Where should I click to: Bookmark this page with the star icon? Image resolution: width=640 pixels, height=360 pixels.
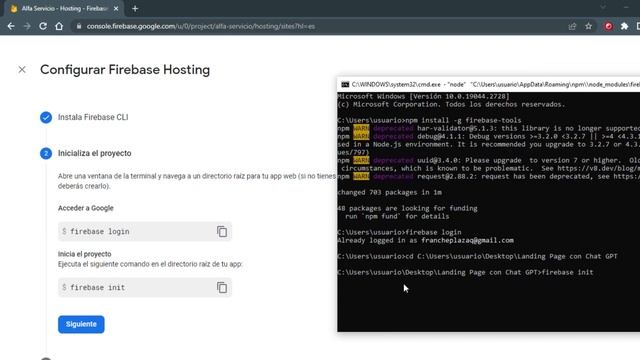coord(589,26)
